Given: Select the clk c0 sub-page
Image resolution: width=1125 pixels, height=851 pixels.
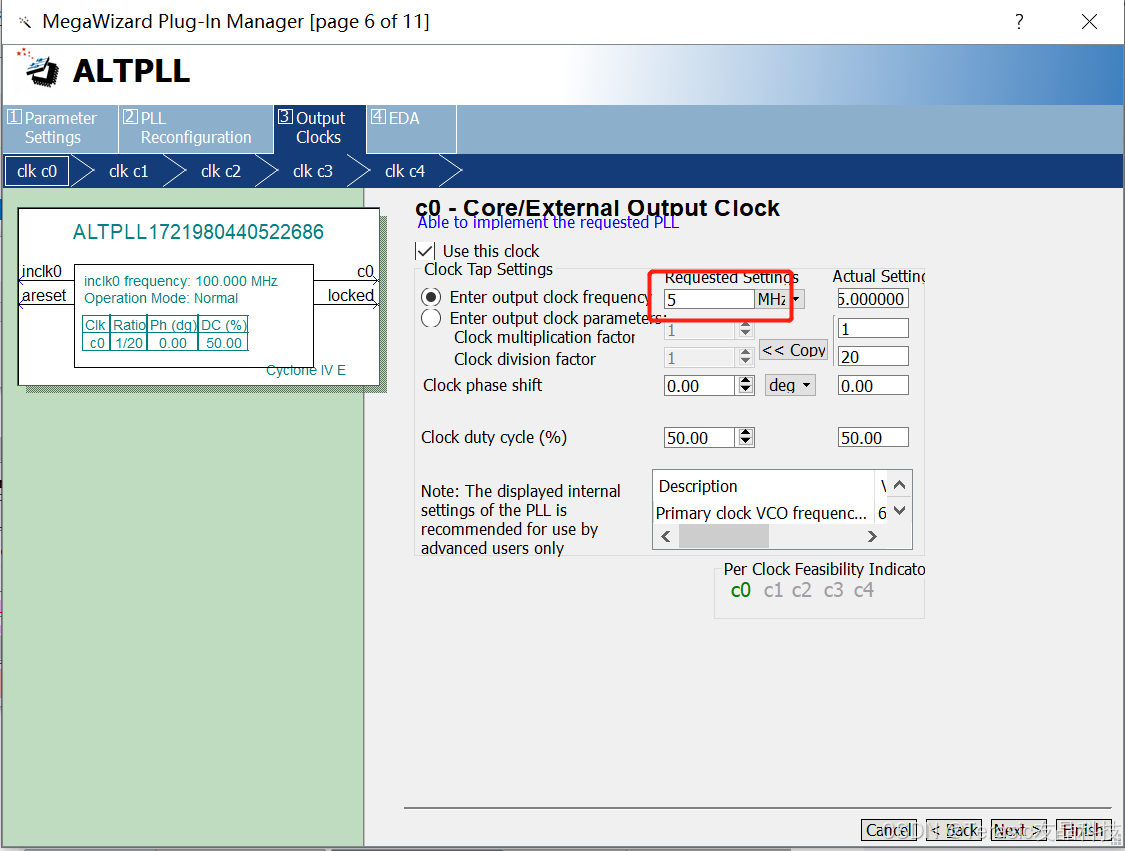Looking at the screenshot, I should pyautogui.click(x=37, y=171).
